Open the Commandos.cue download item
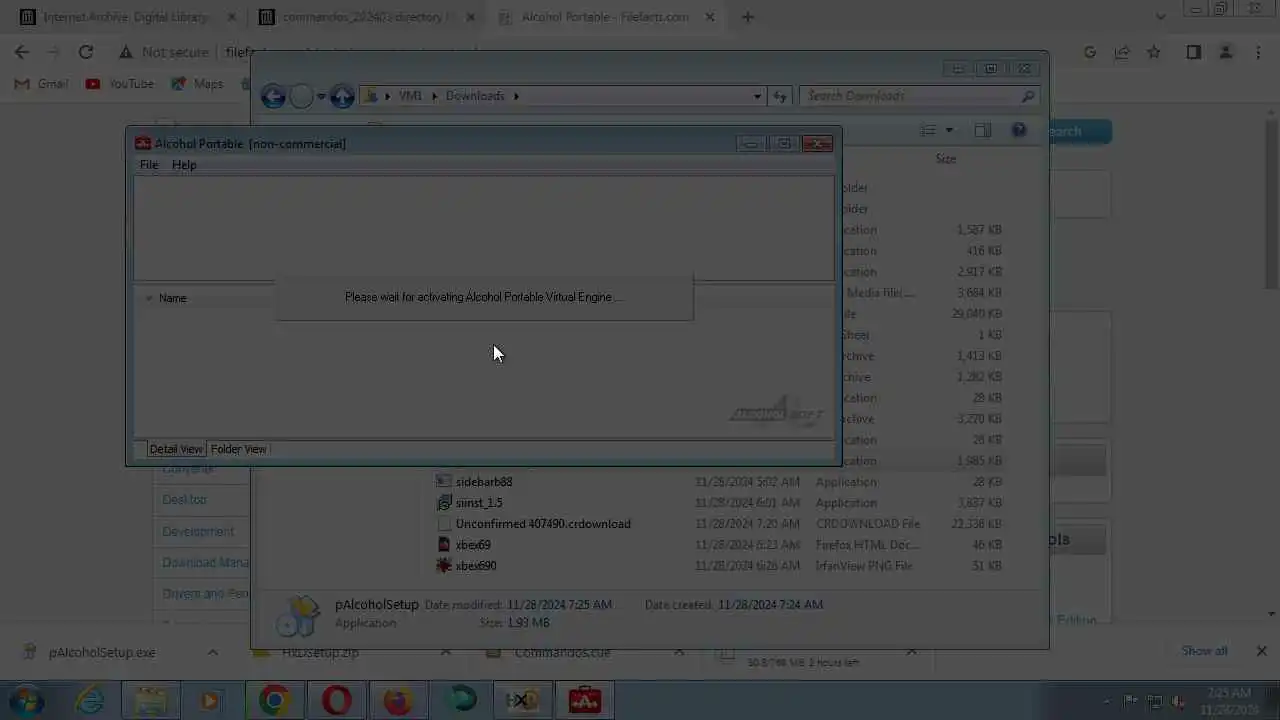The image size is (1280, 720). (562, 652)
